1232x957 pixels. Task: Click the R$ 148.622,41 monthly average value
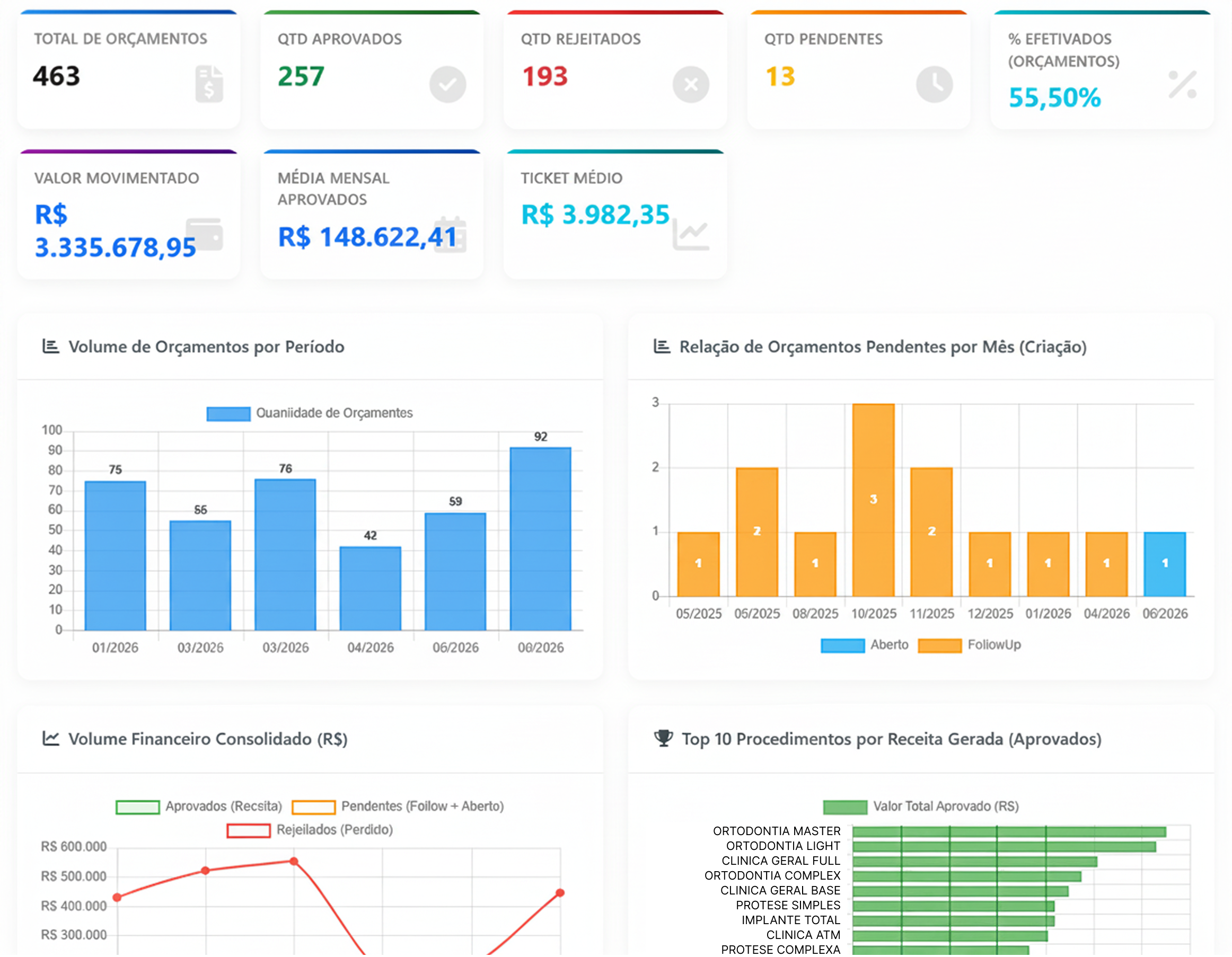point(367,237)
